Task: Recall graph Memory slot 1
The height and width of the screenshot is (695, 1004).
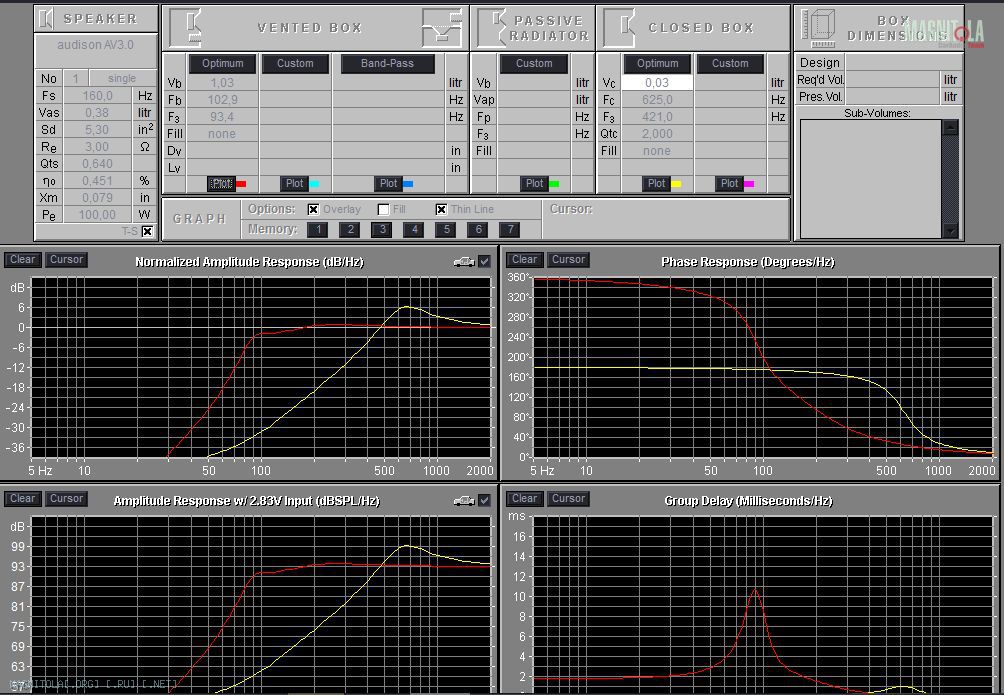Action: (318, 229)
